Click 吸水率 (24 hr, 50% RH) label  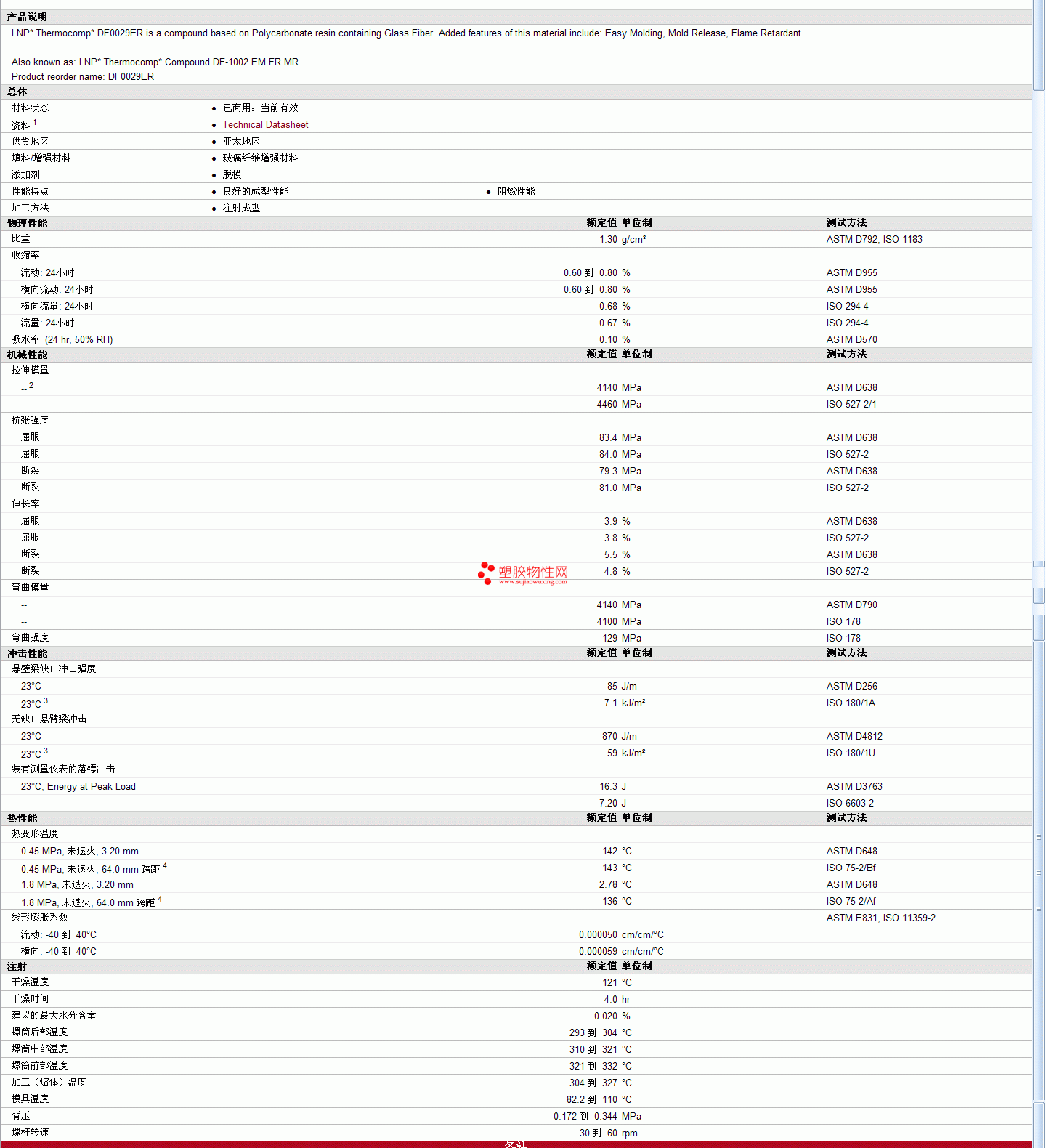62,339
